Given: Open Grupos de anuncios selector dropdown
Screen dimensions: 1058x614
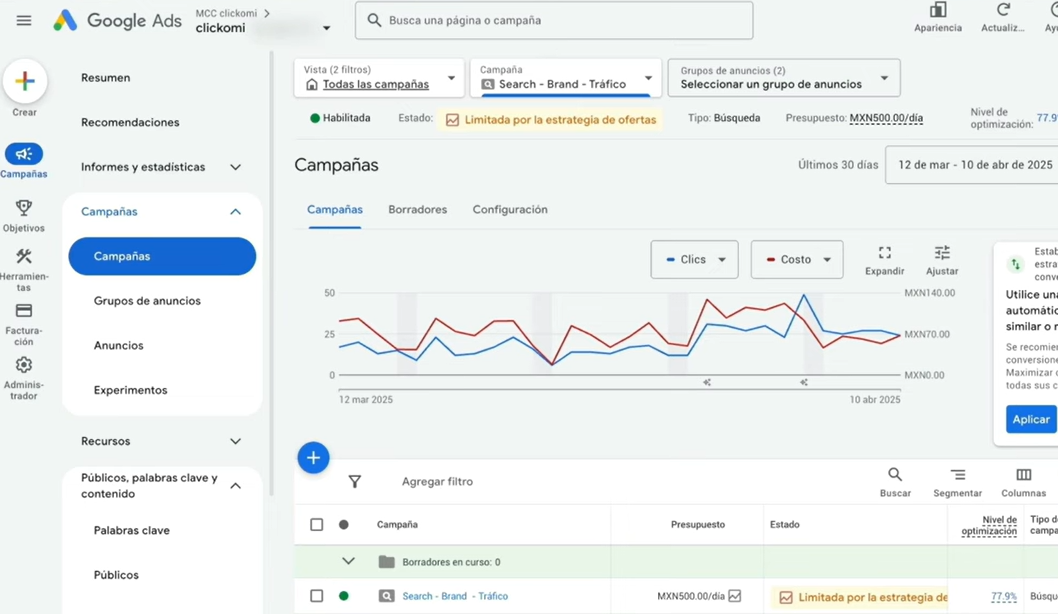Looking at the screenshot, I should point(783,78).
